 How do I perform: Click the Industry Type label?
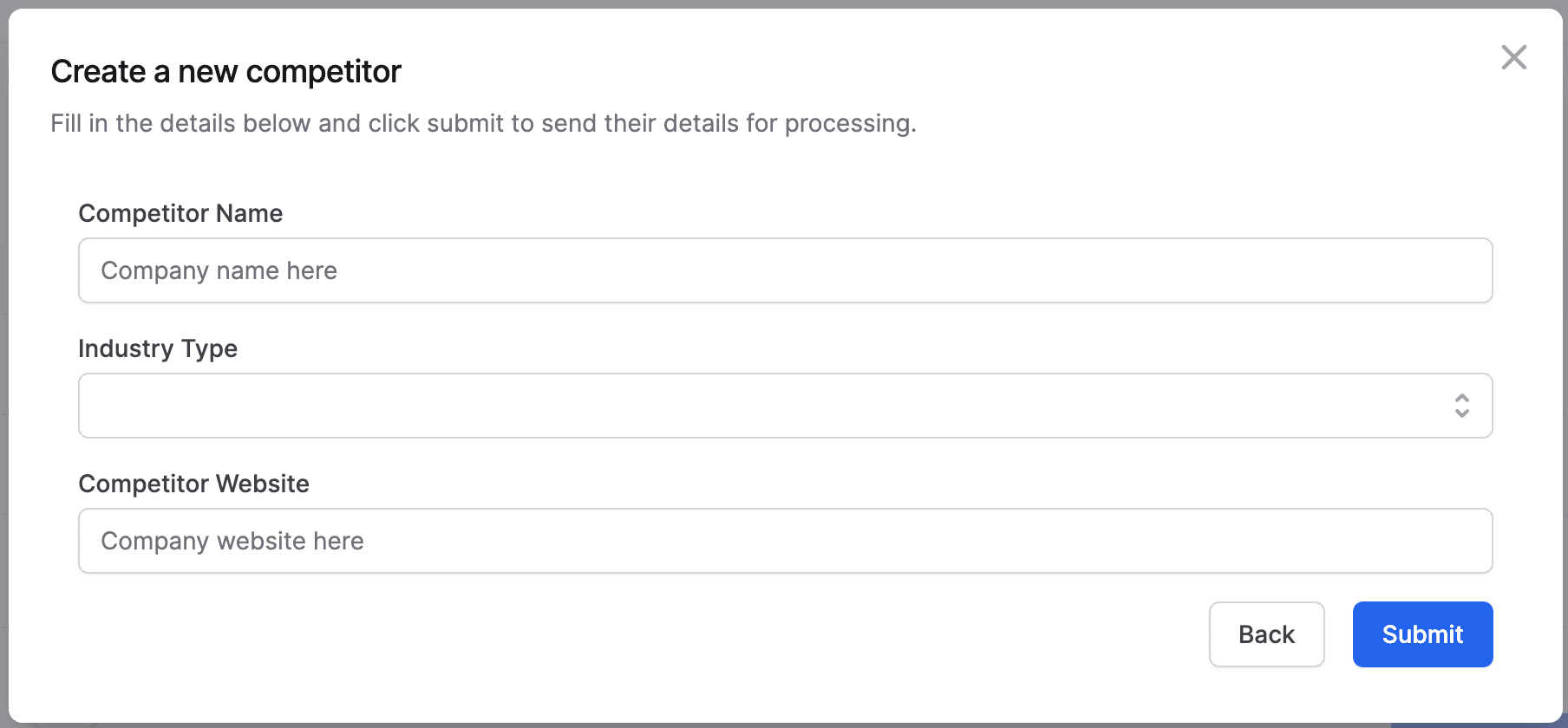[158, 348]
